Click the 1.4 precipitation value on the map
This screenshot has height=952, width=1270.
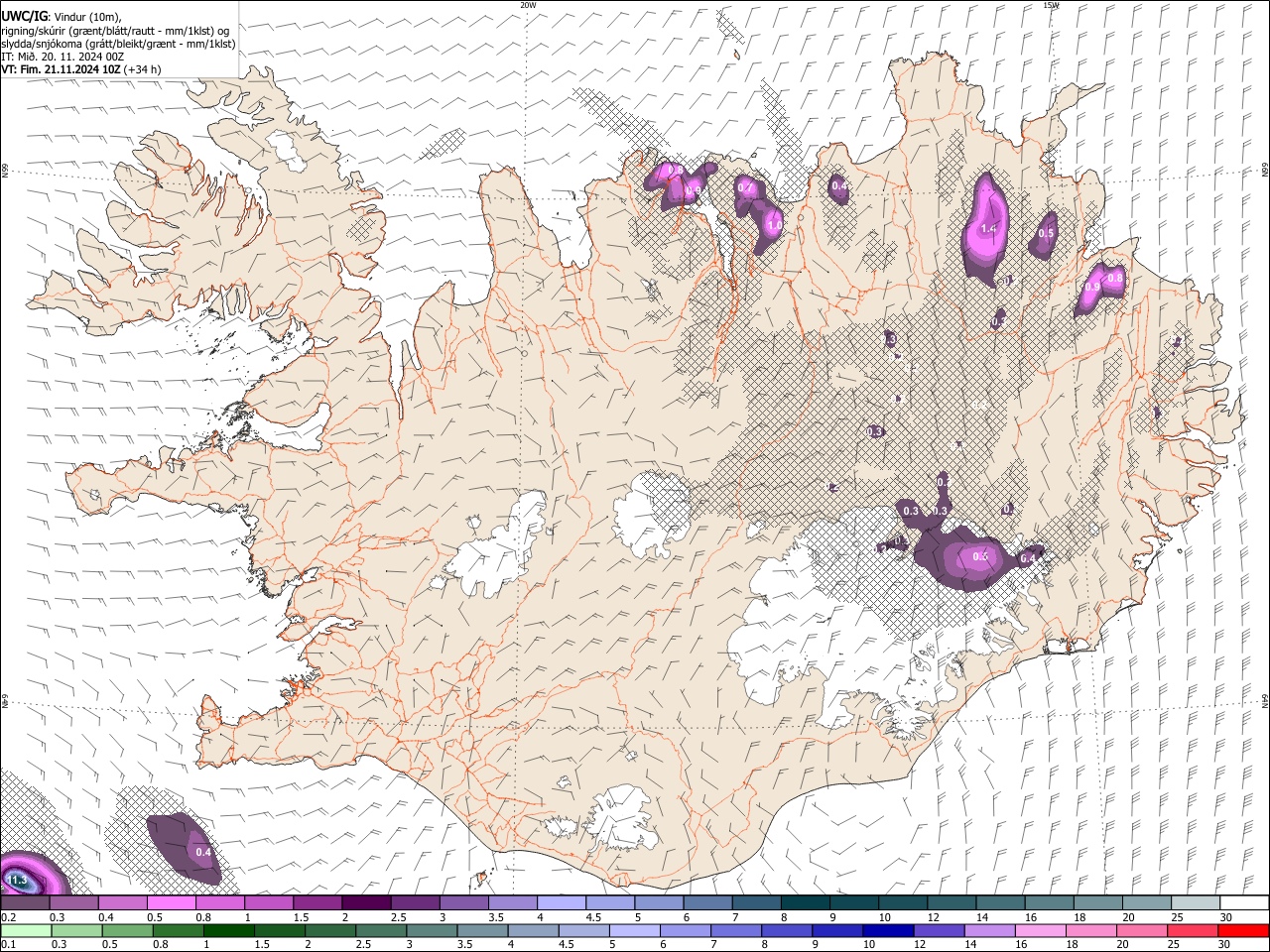pyautogui.click(x=987, y=228)
